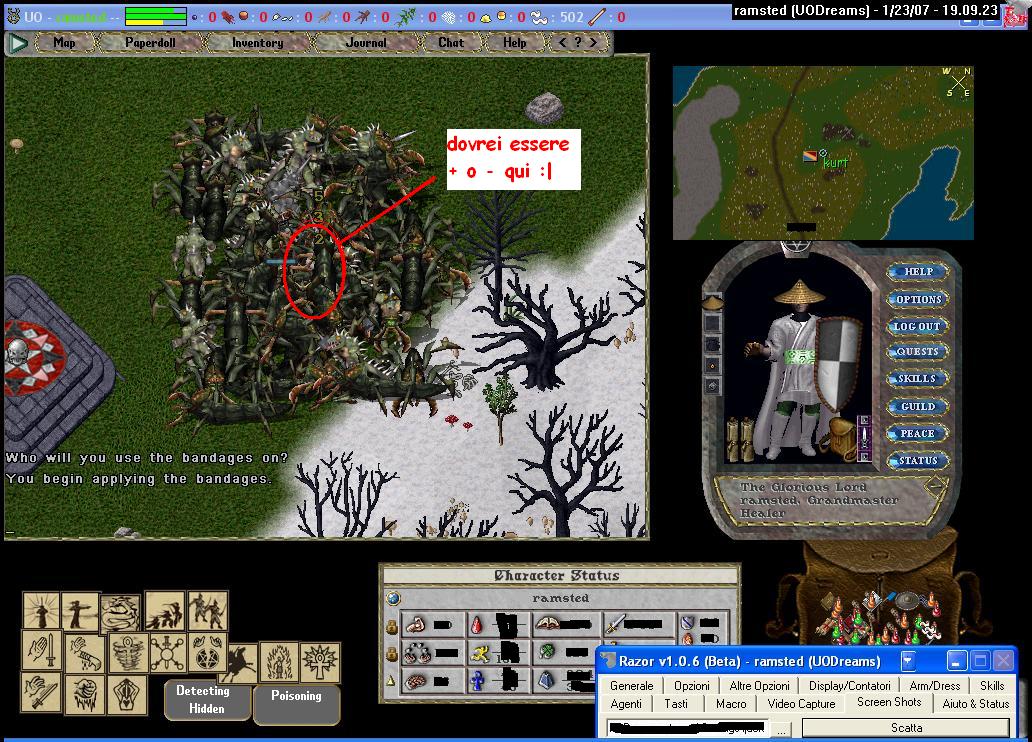The image size is (1032, 742).
Task: Click the browse '...' button in Razor
Action: click(x=783, y=729)
